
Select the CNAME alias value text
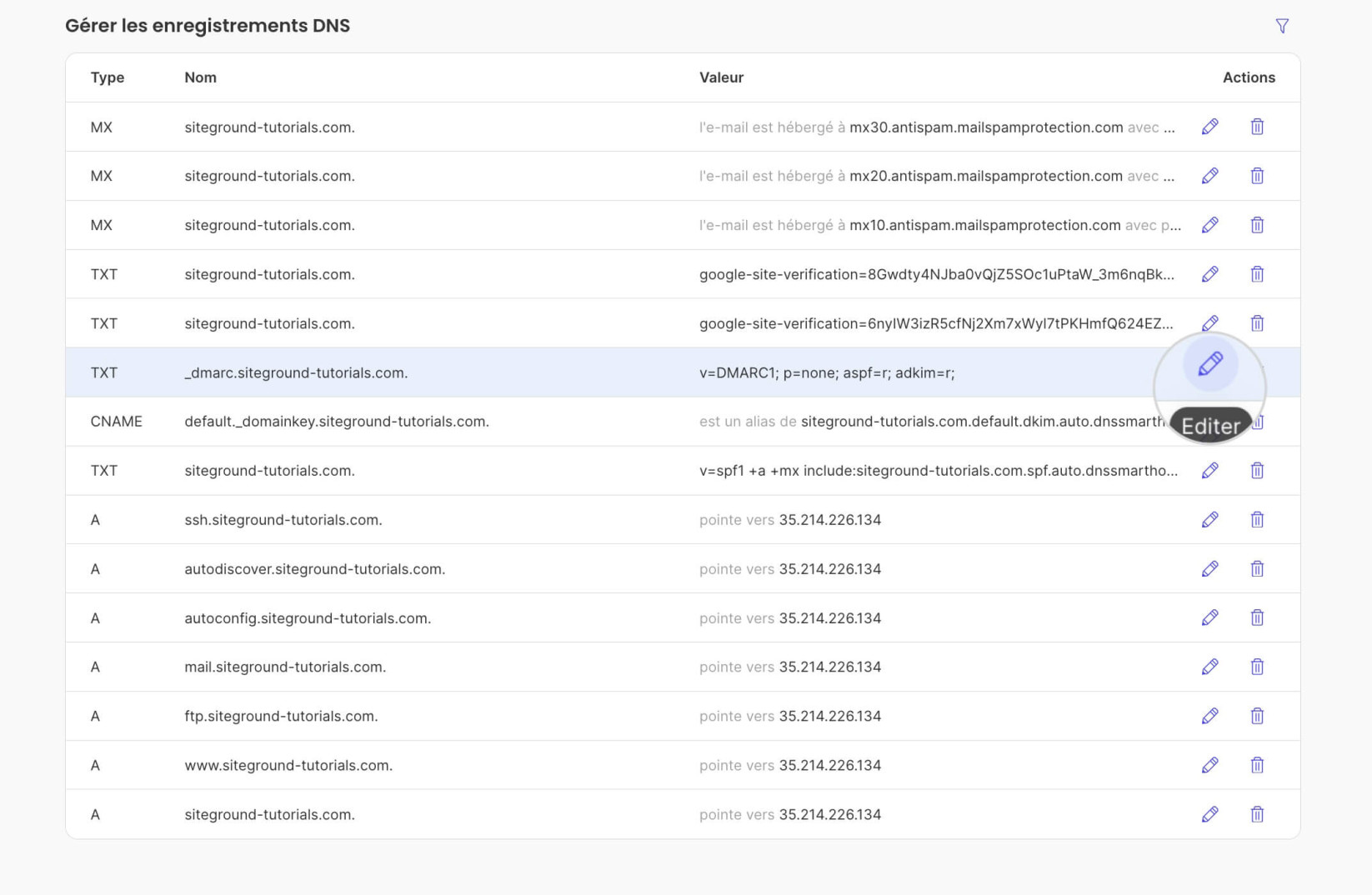tap(932, 422)
